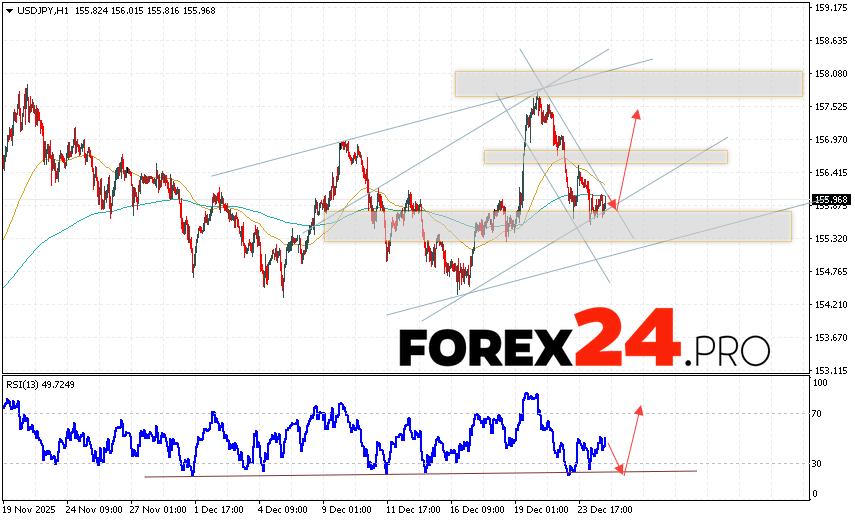Click the 1 Dec 17:00 time label

pos(221,508)
